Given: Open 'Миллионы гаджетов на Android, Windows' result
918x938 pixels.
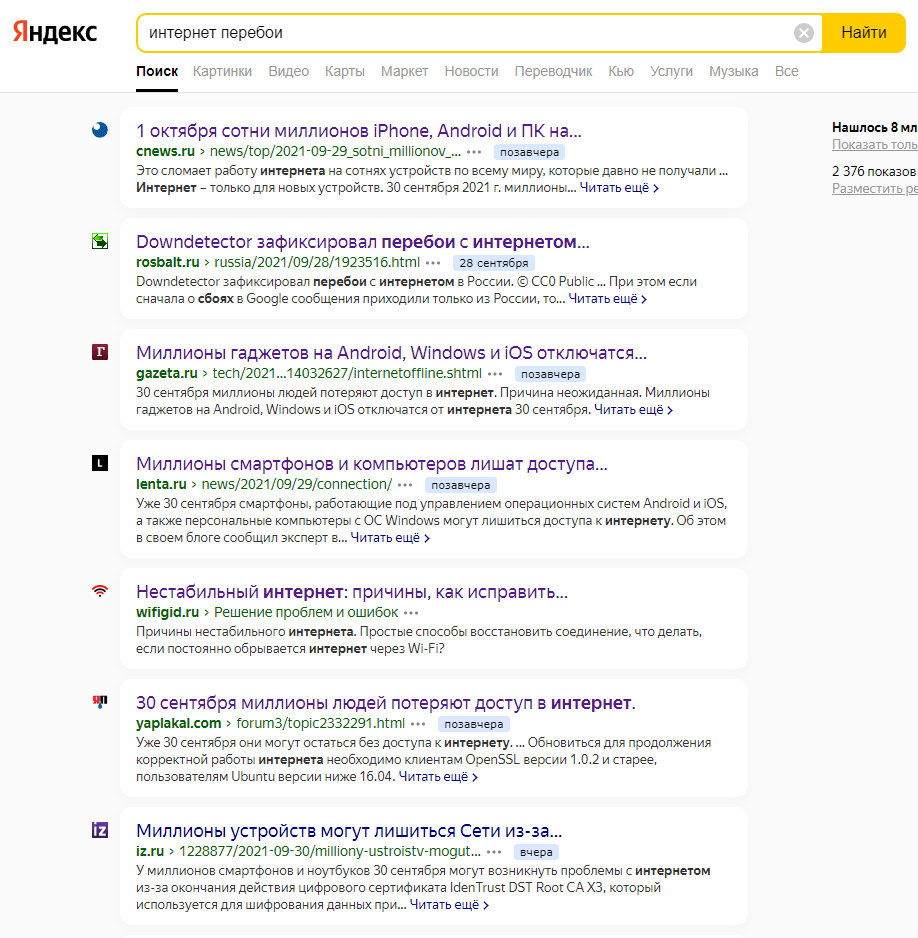Looking at the screenshot, I should (391, 352).
